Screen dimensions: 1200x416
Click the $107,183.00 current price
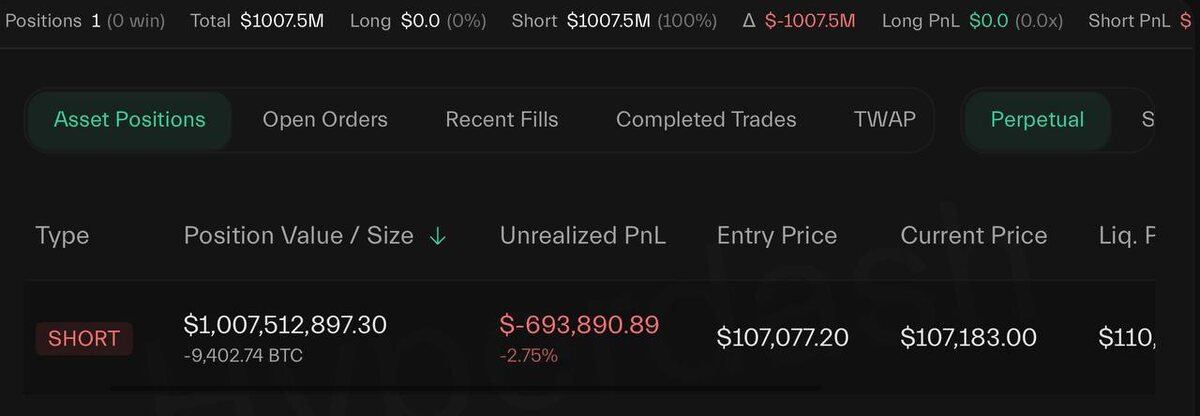click(x=969, y=338)
